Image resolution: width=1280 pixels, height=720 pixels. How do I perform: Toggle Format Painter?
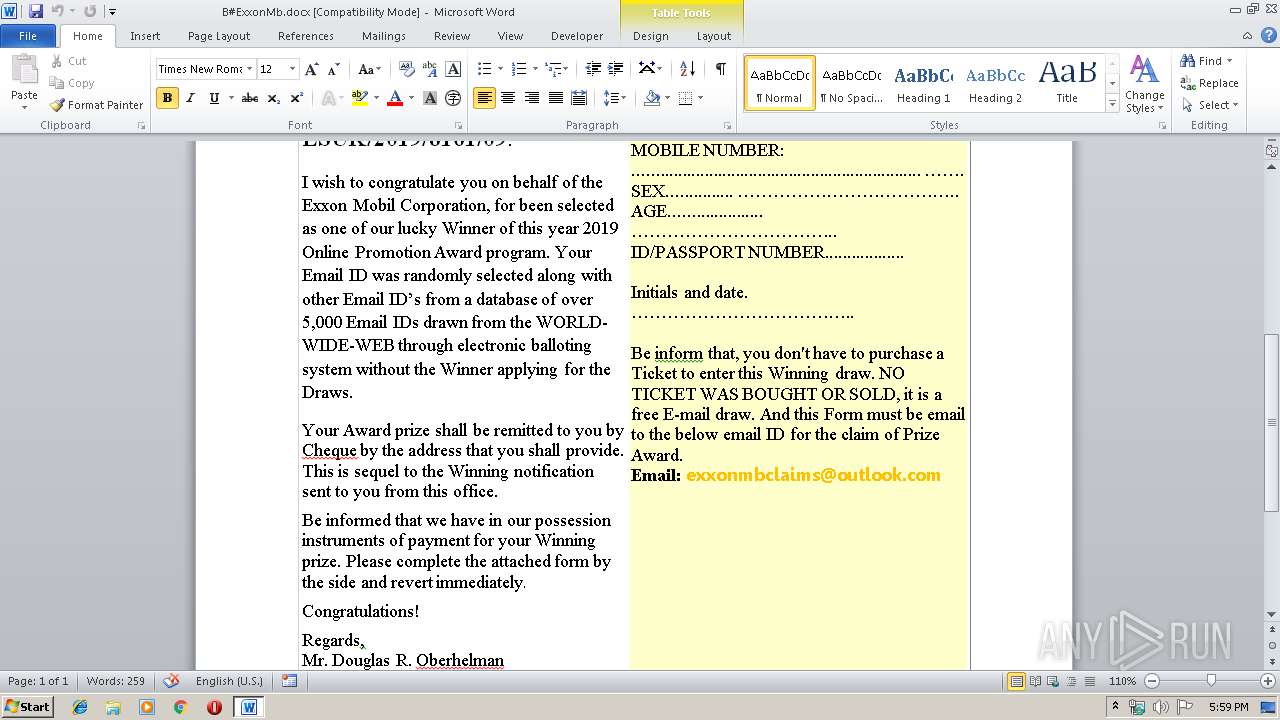(x=97, y=105)
